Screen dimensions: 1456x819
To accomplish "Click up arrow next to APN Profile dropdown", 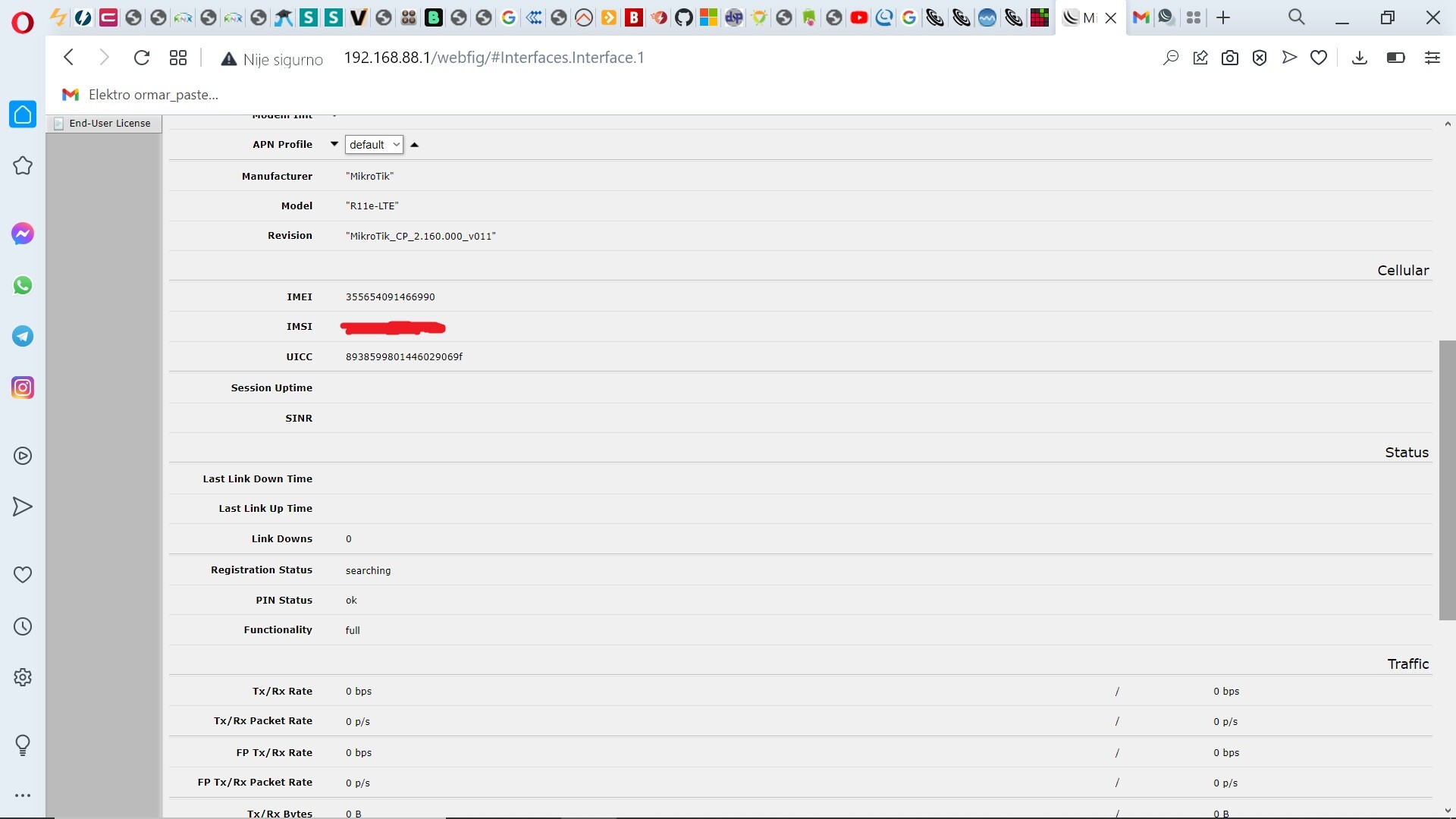I will pos(414,145).
